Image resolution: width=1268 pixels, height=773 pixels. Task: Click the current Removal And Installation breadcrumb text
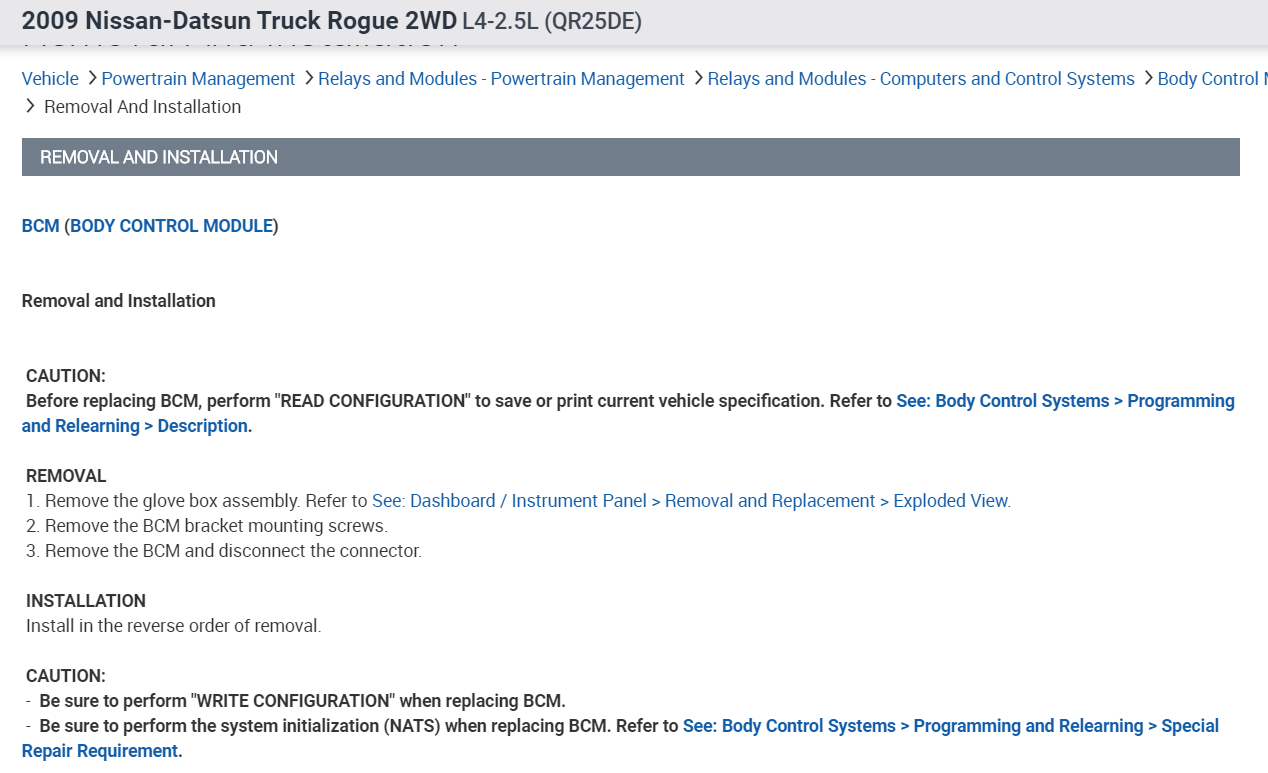(143, 107)
